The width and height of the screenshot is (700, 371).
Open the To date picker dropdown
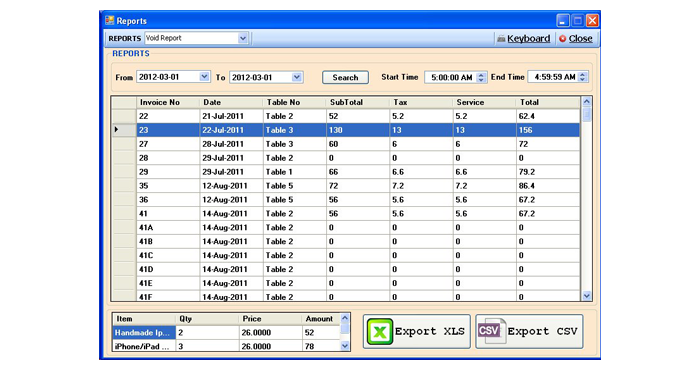pos(297,77)
